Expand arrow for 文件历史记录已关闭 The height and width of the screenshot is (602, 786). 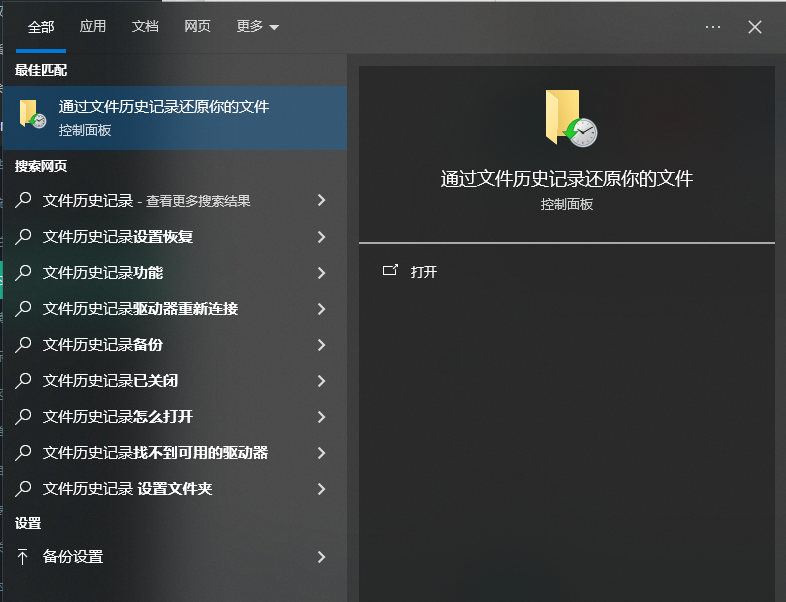(321, 381)
